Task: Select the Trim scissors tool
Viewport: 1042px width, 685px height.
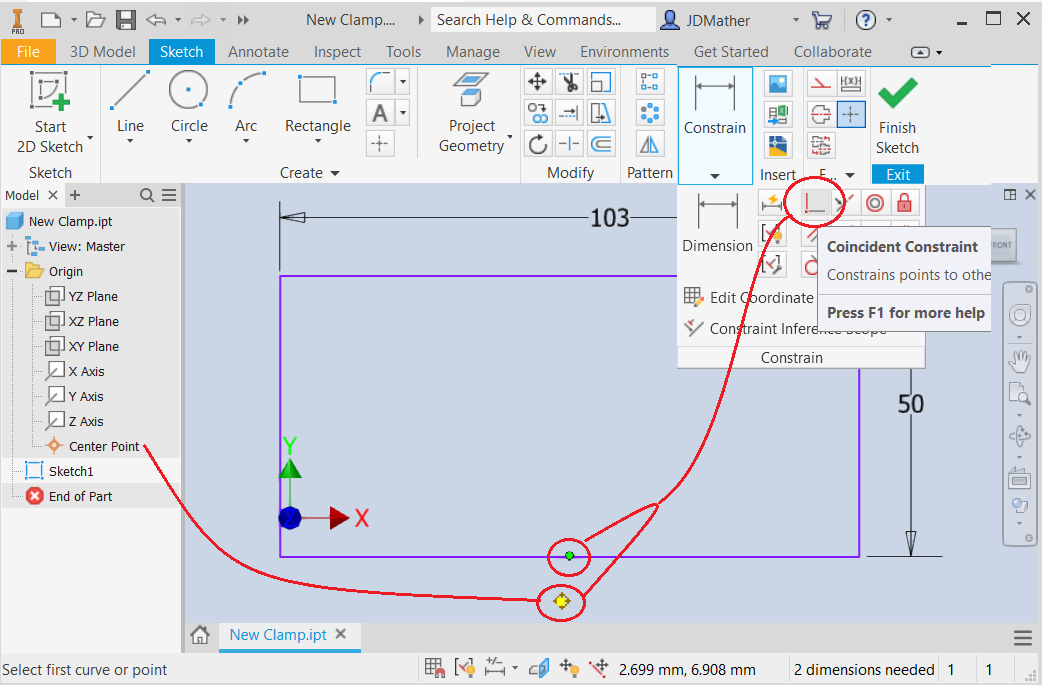Action: pos(570,82)
